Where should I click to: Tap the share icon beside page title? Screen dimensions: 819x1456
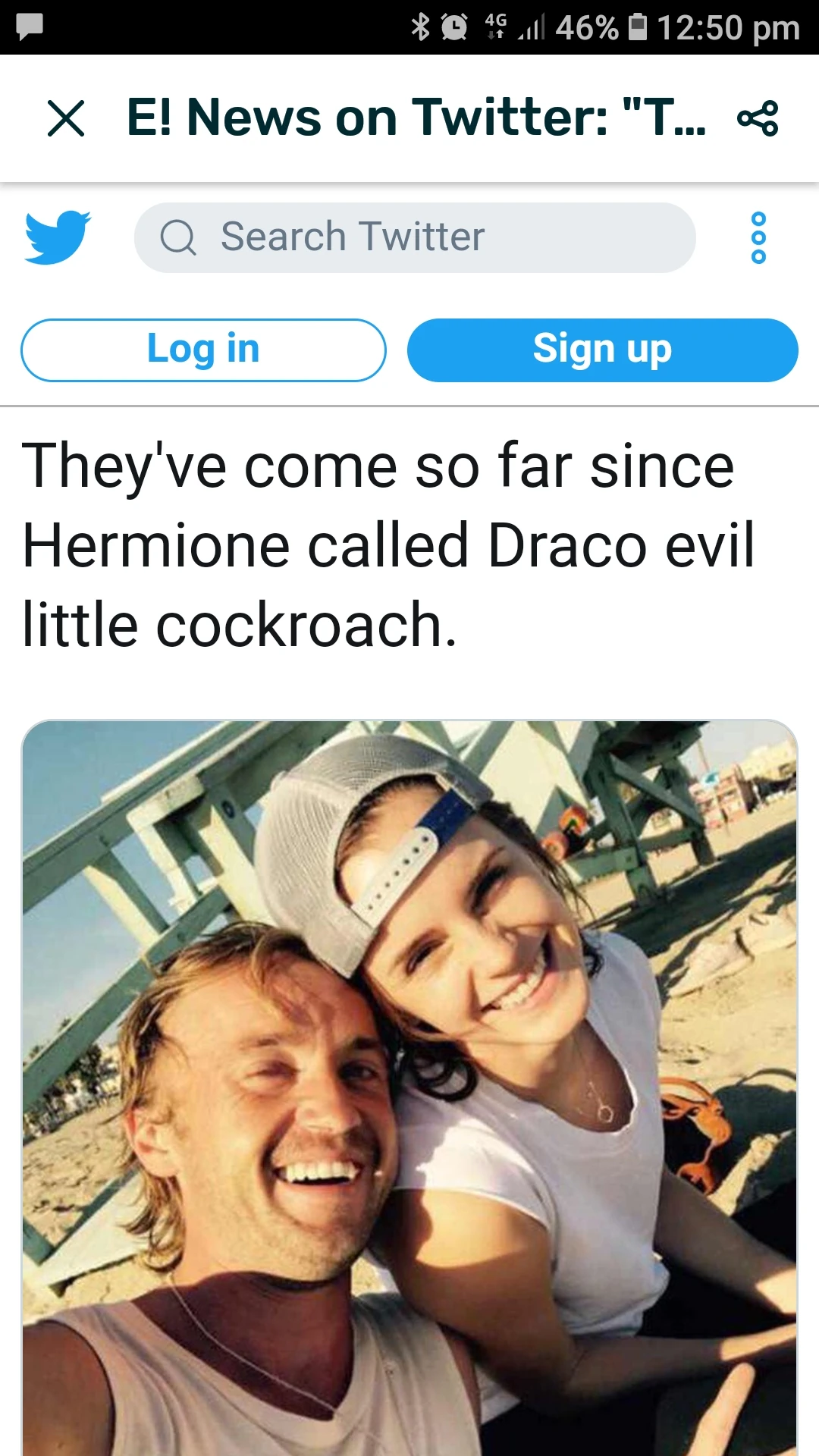tap(758, 118)
